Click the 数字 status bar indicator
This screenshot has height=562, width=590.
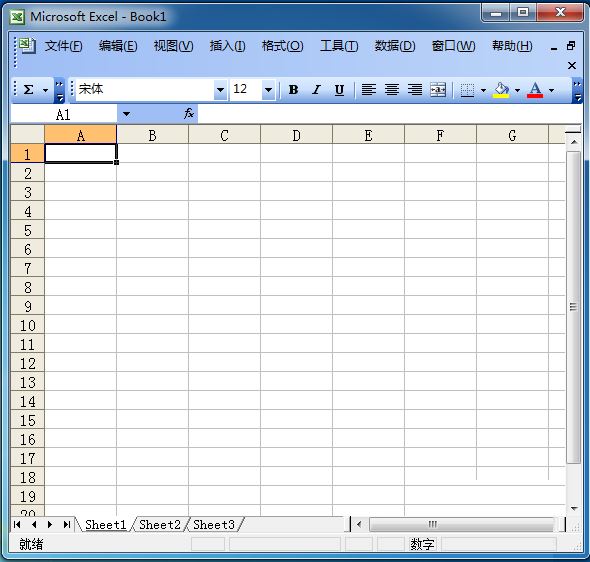coord(422,544)
